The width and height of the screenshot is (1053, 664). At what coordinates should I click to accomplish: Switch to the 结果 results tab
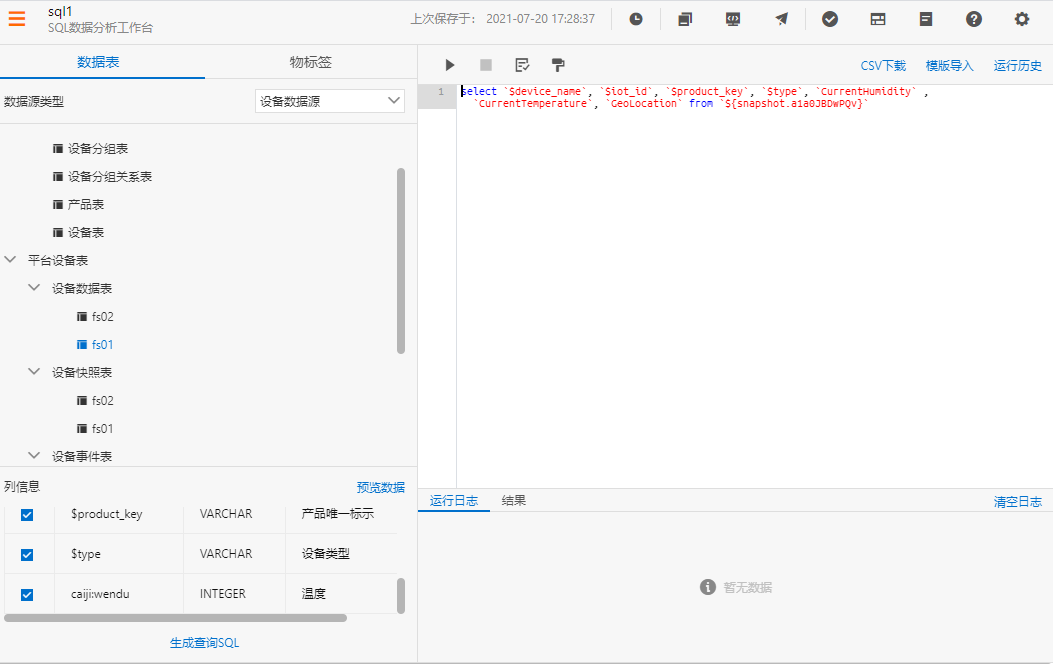[514, 501]
